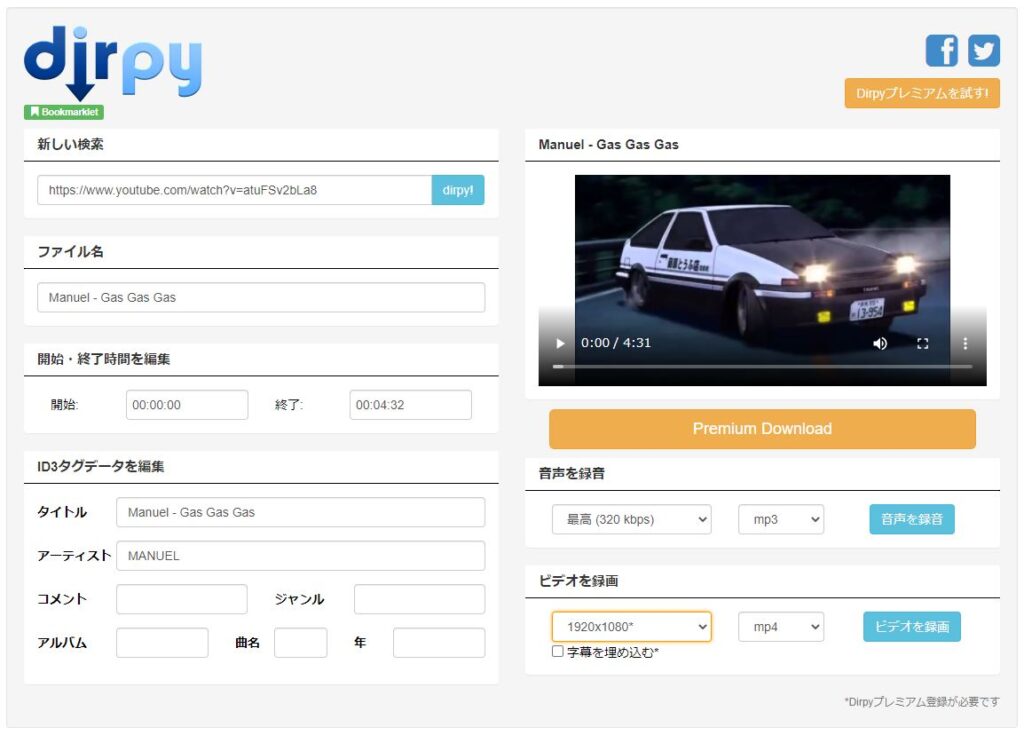This screenshot has width=1024, height=735.
Task: Click the タイトル title tag field
Action: [x=300, y=512]
